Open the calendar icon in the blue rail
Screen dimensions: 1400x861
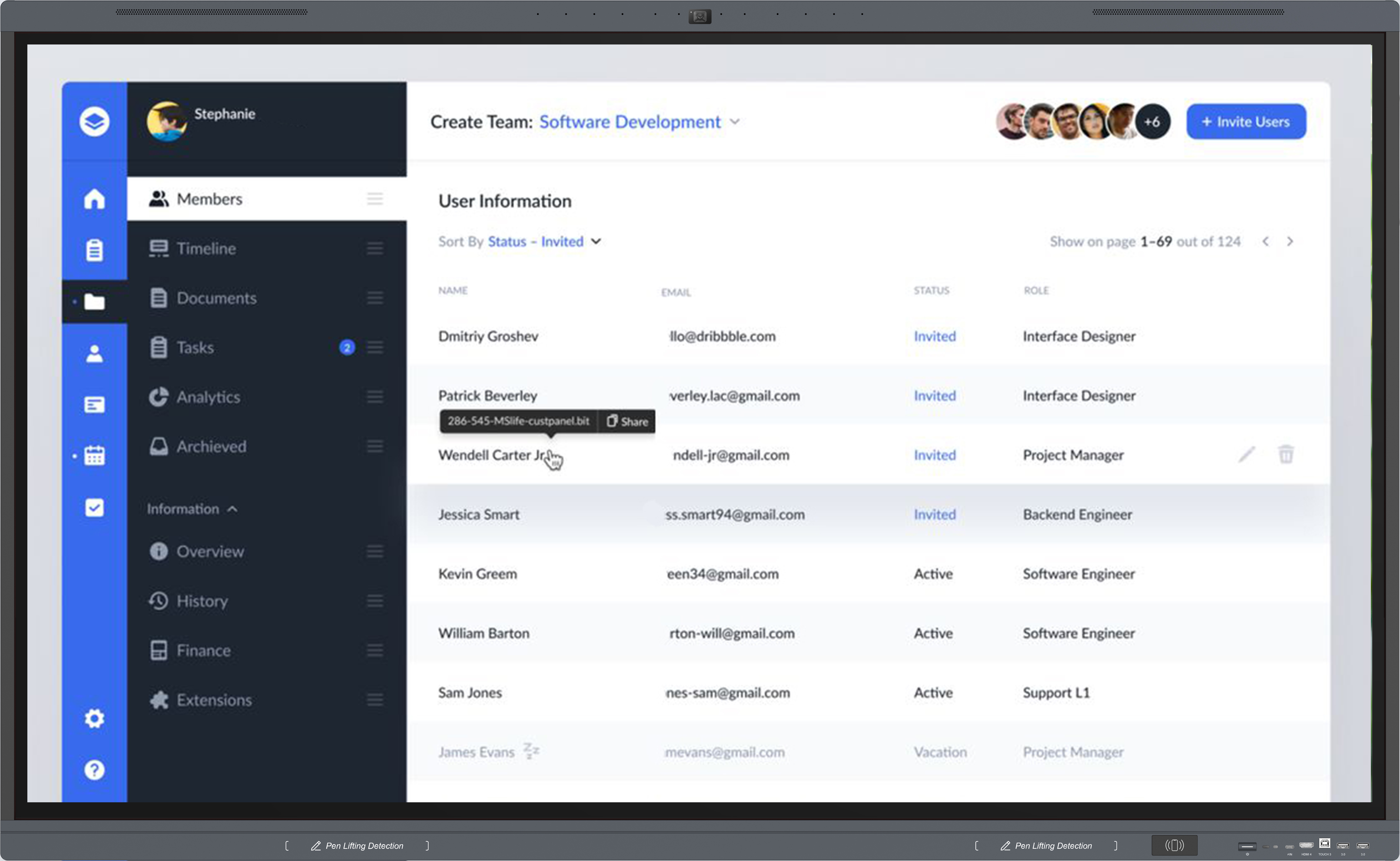click(94, 456)
